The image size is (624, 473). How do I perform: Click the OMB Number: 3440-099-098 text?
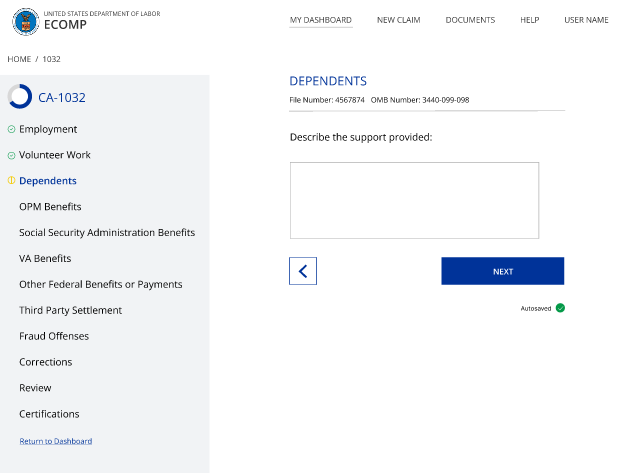point(420,100)
